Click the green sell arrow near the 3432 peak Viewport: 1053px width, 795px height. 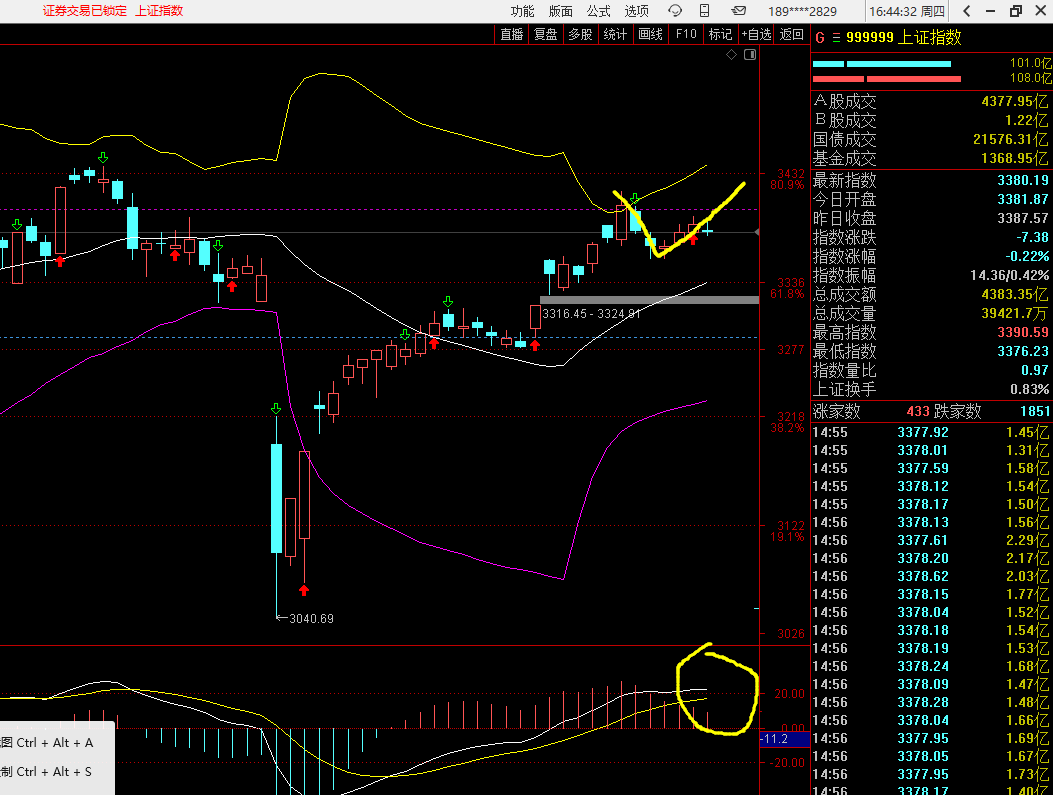[x=103, y=158]
